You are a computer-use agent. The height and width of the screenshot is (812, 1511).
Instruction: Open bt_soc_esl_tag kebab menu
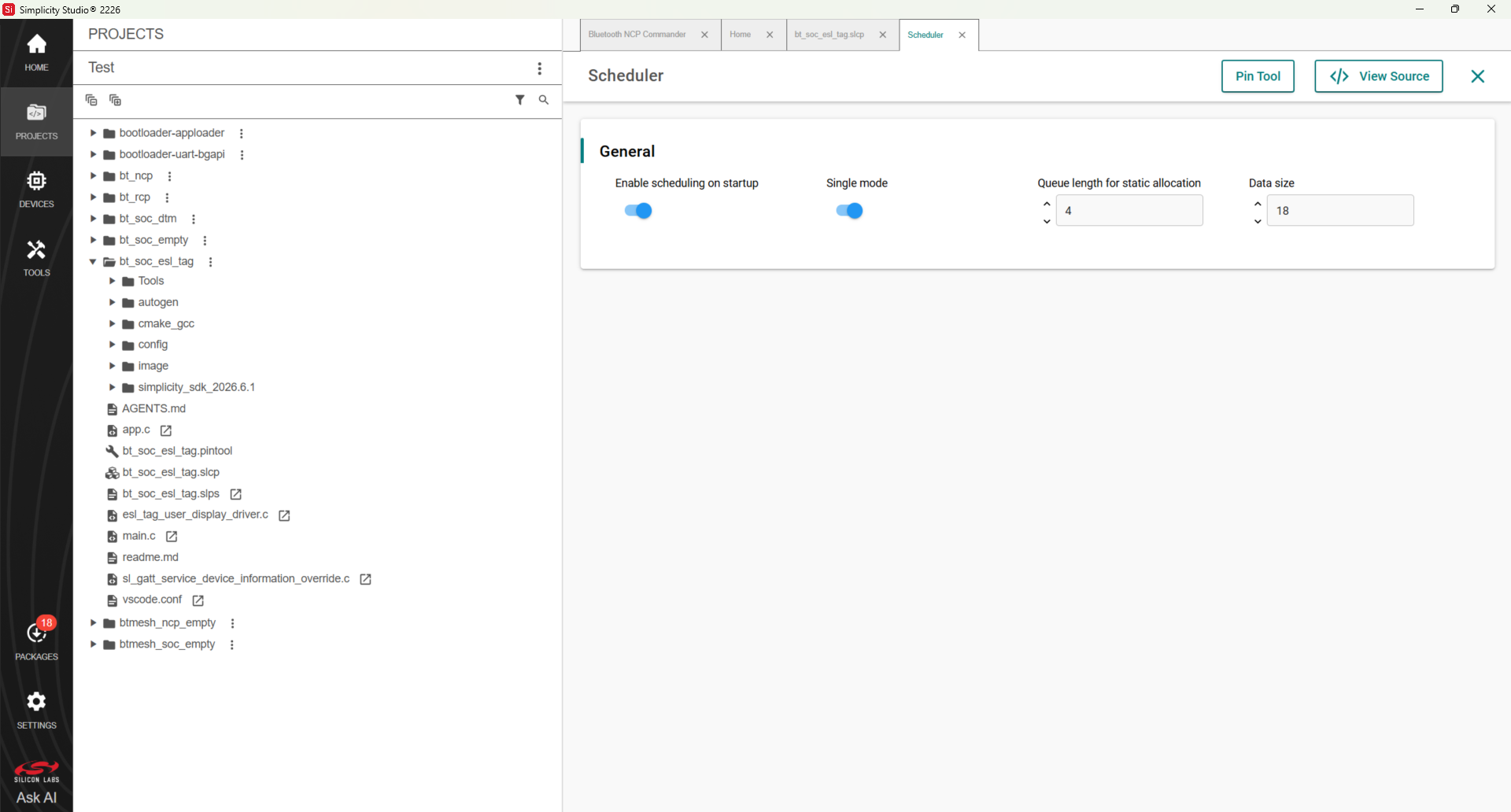click(x=210, y=262)
